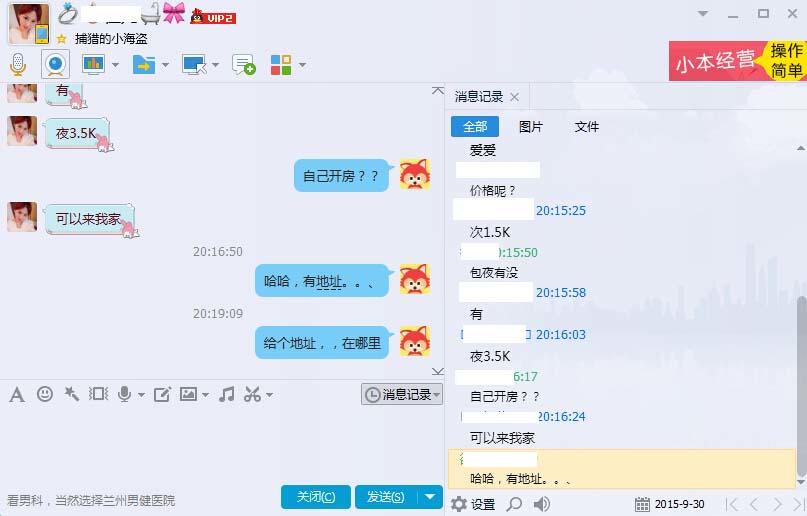This screenshot has width=807, height=516.
Task: Select the 图片 history tab
Action: click(531, 127)
